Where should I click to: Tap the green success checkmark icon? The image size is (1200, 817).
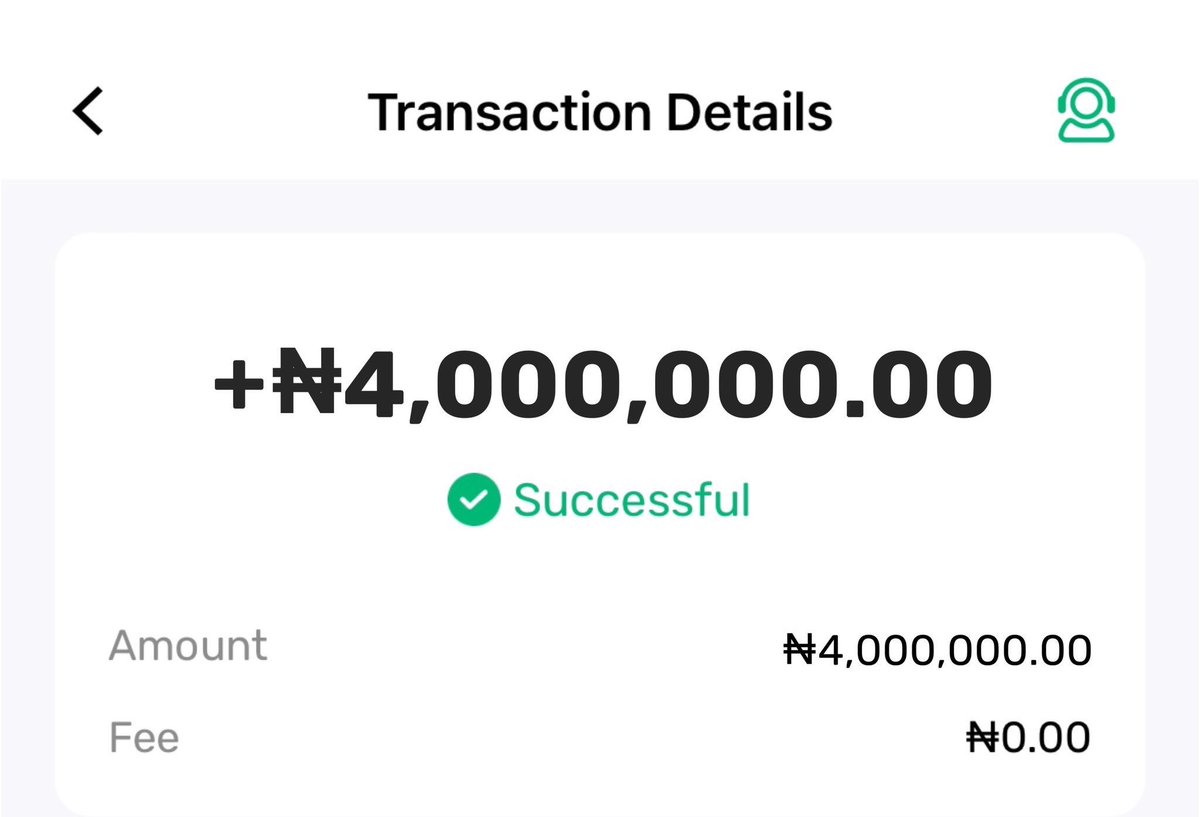pos(473,499)
